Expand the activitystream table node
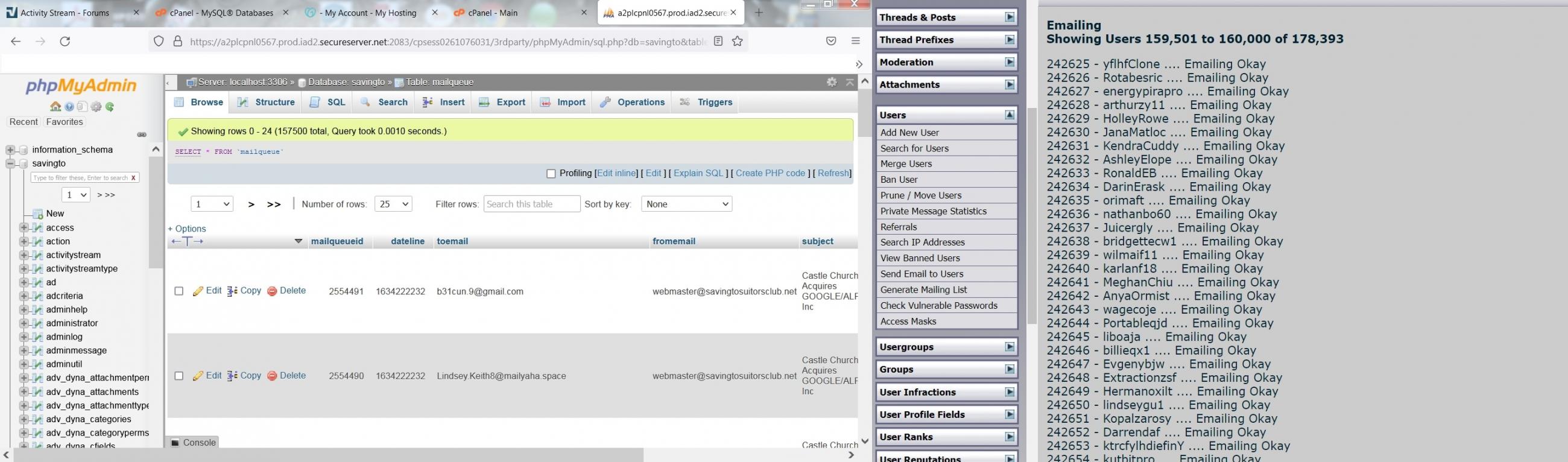1568x462 pixels. pyautogui.click(x=23, y=255)
